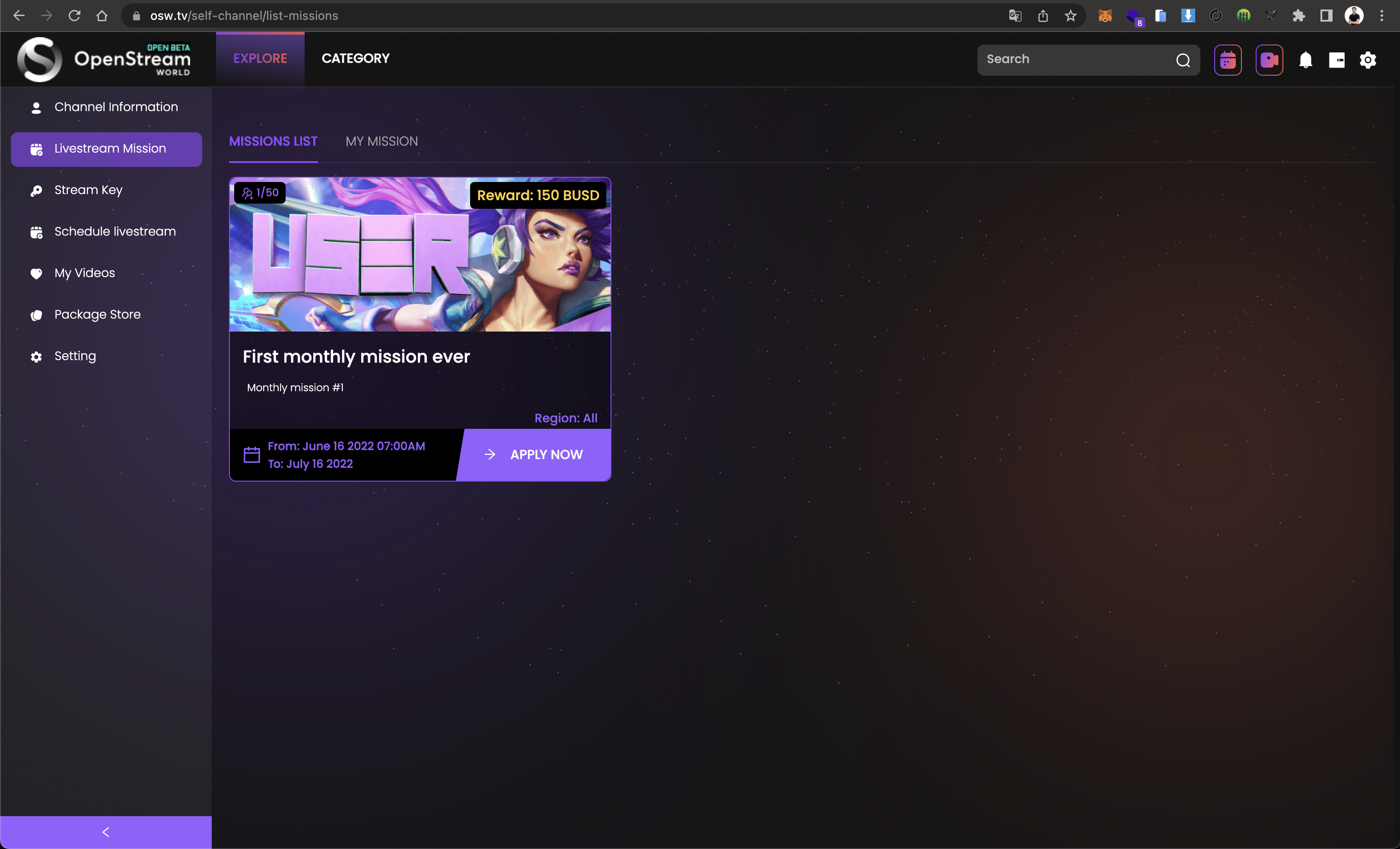This screenshot has width=1400, height=849.
Task: Click the 'From: June 16 2022 07:00AM' text
Action: [x=347, y=446]
